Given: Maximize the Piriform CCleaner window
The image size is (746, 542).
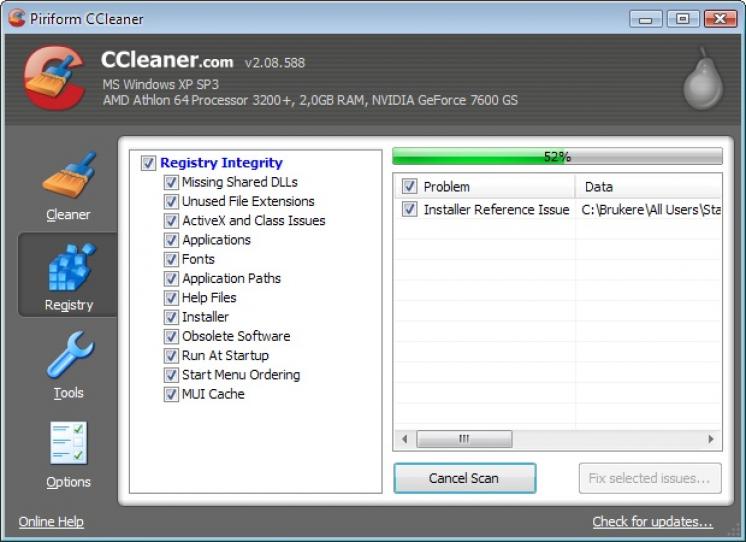Looking at the screenshot, I should point(682,19).
